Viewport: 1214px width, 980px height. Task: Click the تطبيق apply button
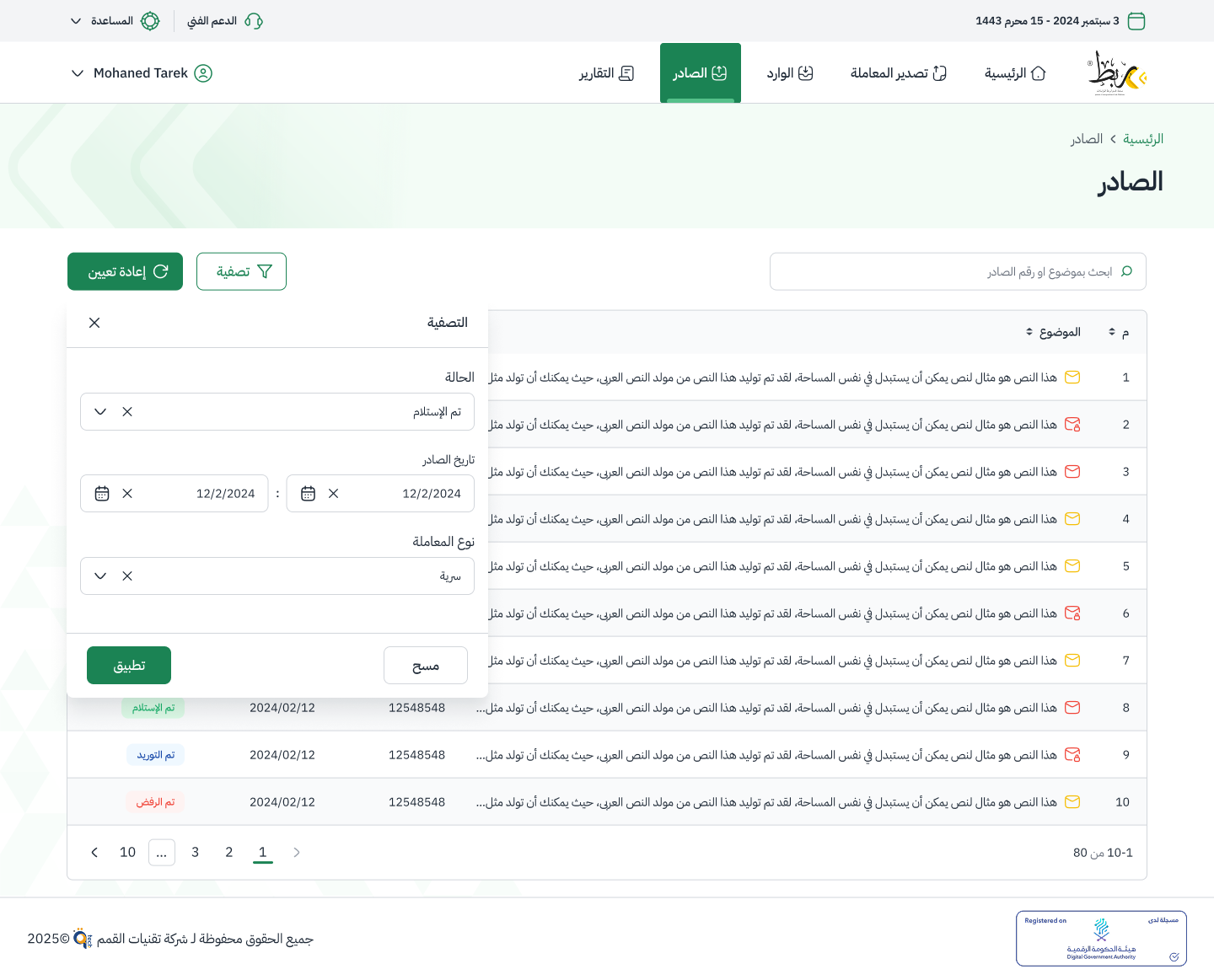[x=128, y=665]
